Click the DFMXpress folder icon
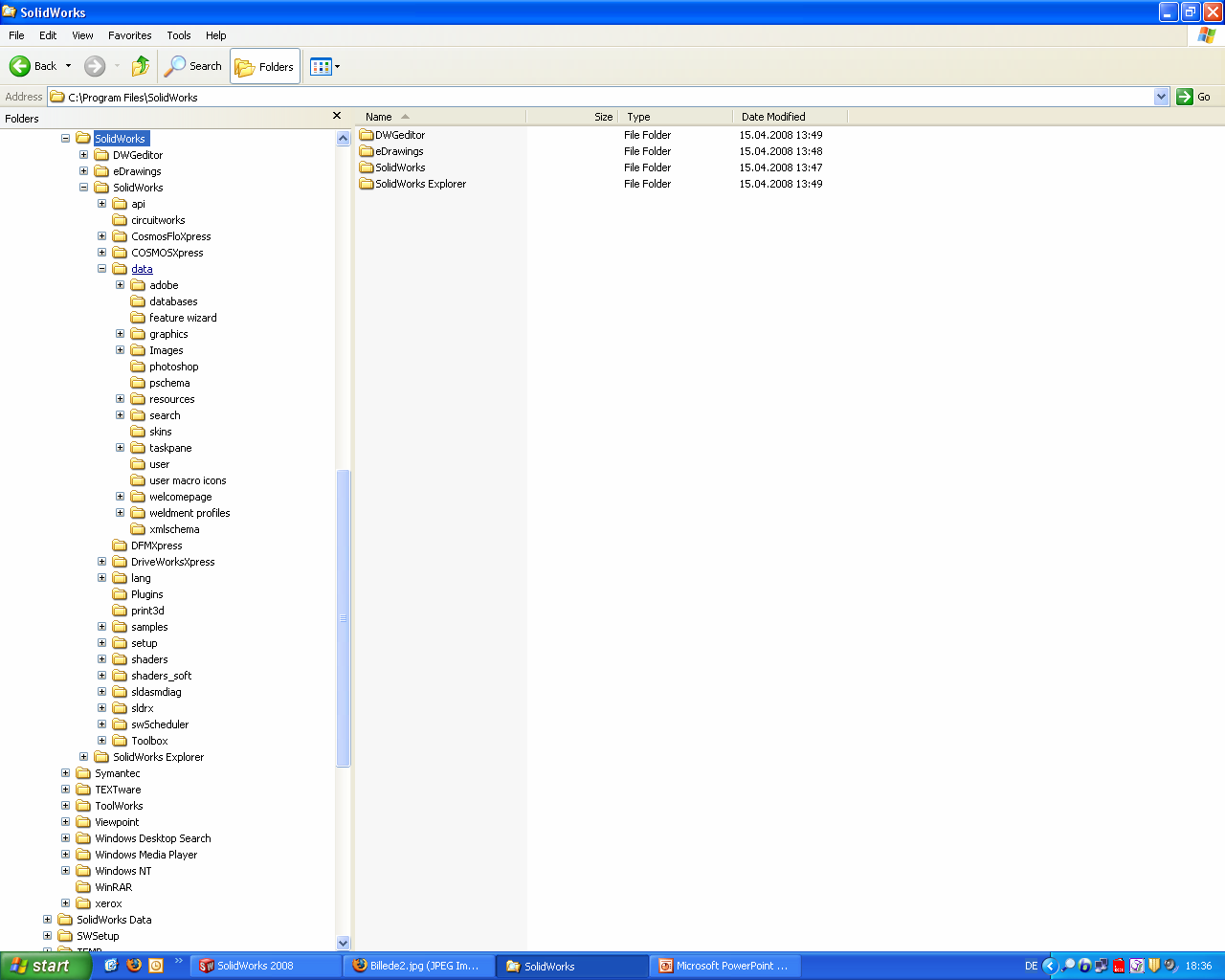The width and height of the screenshot is (1225, 980). click(x=120, y=546)
